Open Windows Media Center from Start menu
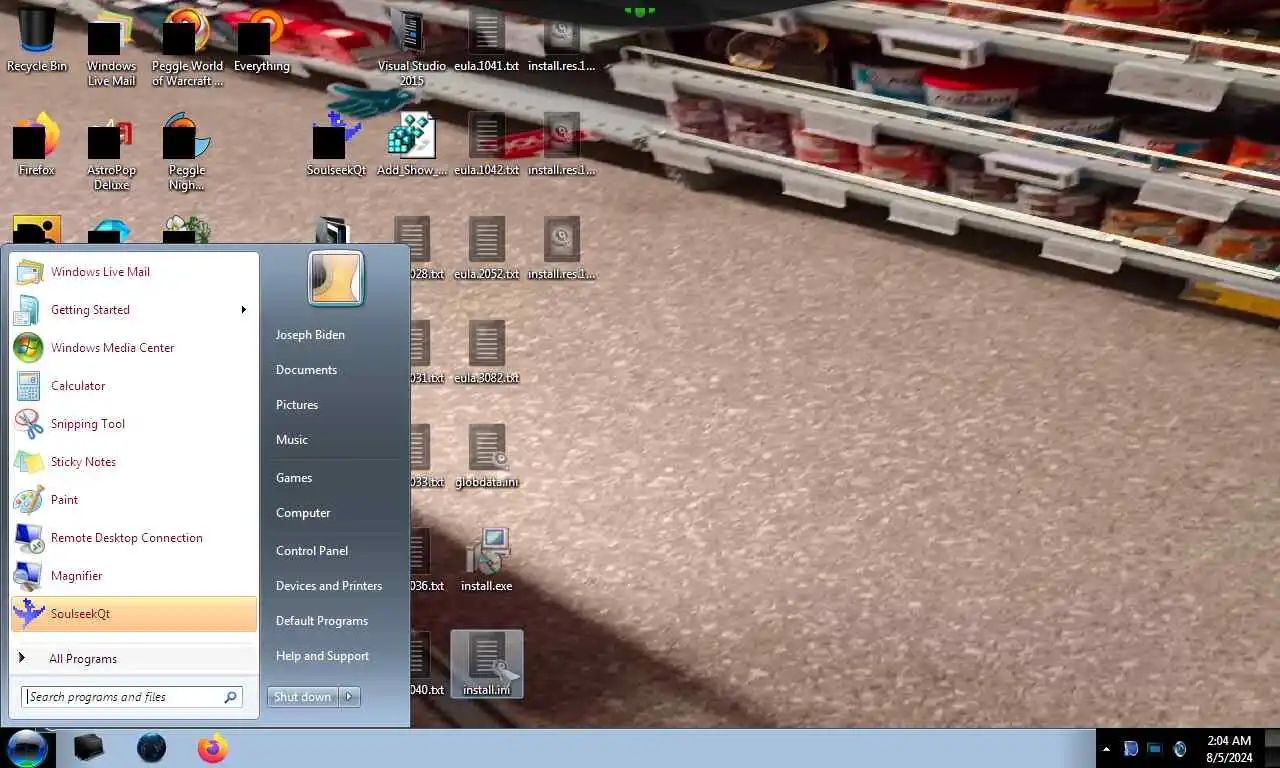 (134, 348)
